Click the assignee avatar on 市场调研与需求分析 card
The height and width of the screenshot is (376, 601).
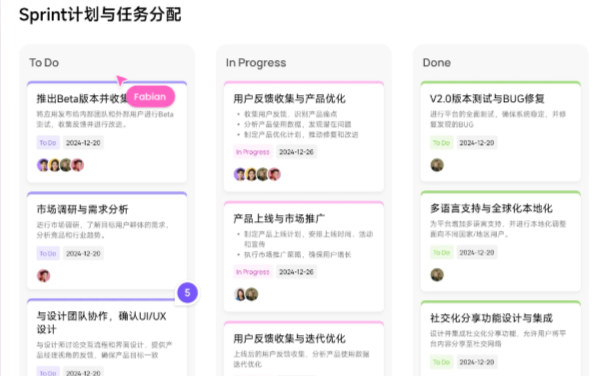click(43, 276)
